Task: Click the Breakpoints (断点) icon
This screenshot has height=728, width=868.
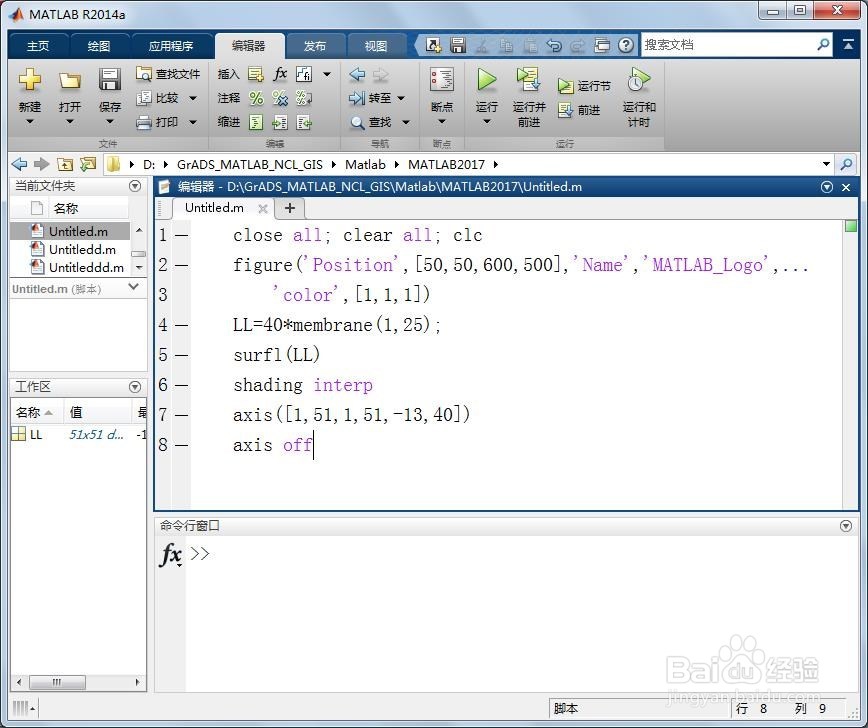Action: pos(442,80)
